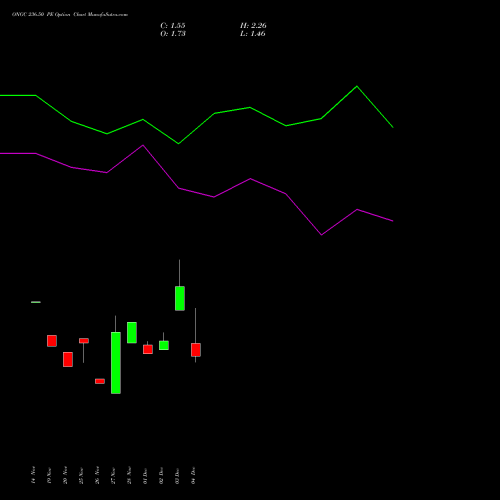Click the high value H: 2.26
This screenshot has width=500, height=500.
[253, 26]
